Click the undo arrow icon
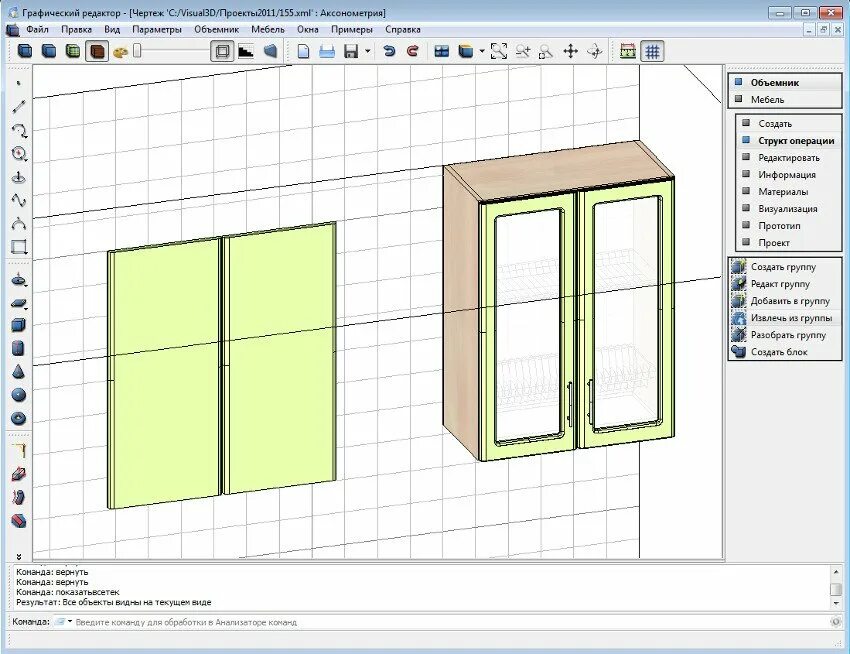The width and height of the screenshot is (850, 654). coord(389,52)
